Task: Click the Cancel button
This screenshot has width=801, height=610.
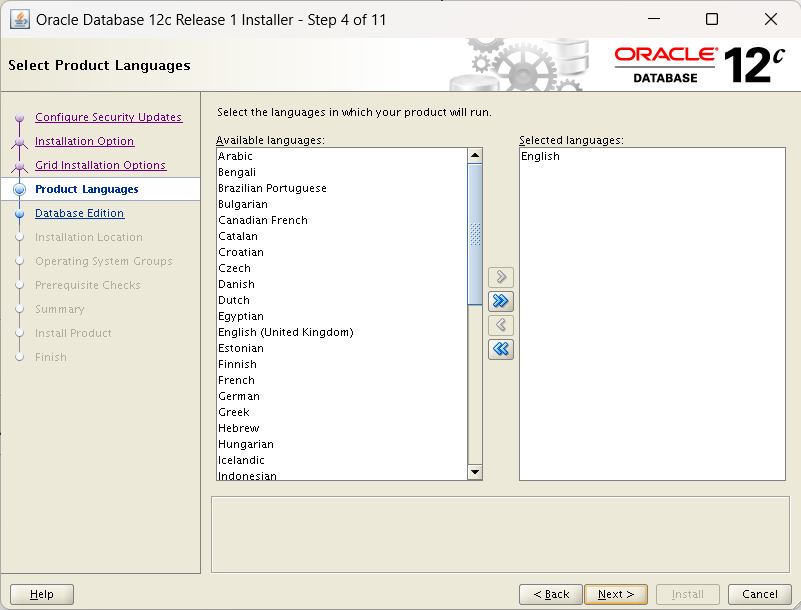Action: coord(760,594)
